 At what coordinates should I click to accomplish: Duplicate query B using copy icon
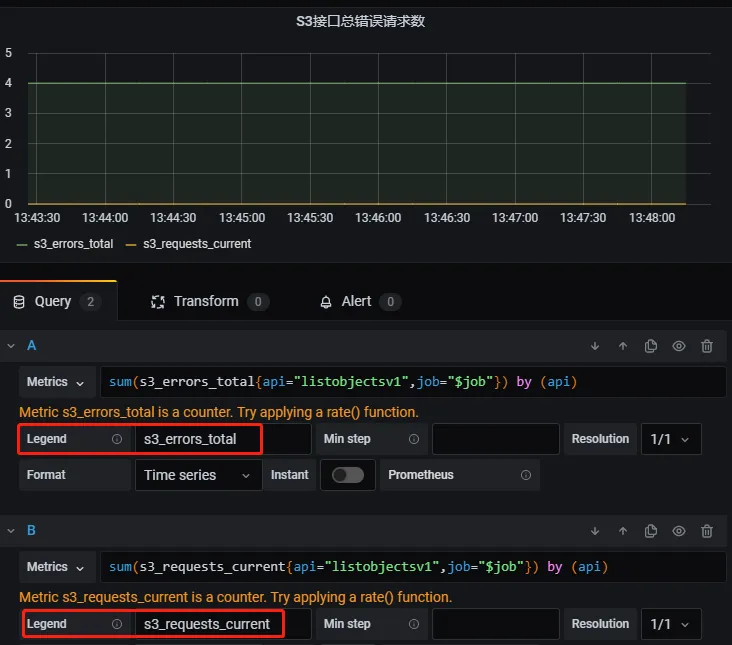click(651, 531)
